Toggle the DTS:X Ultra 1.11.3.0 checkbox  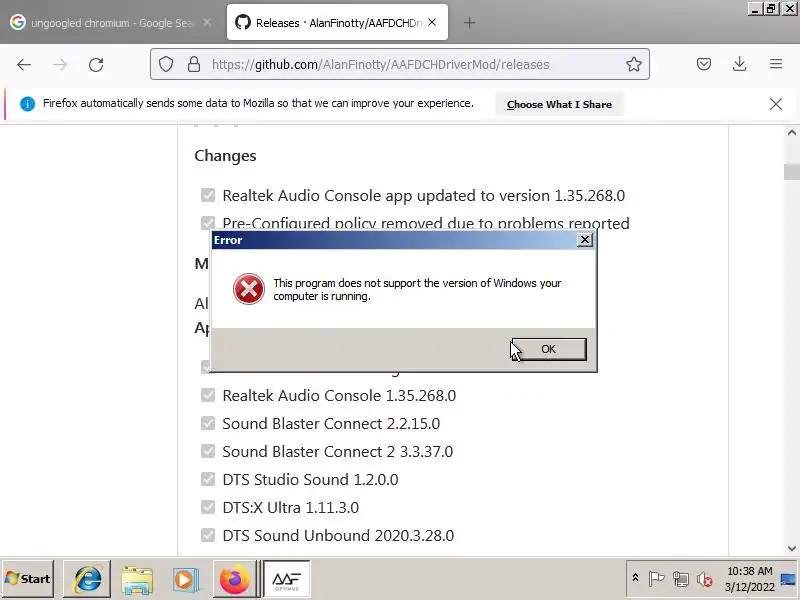coord(208,507)
